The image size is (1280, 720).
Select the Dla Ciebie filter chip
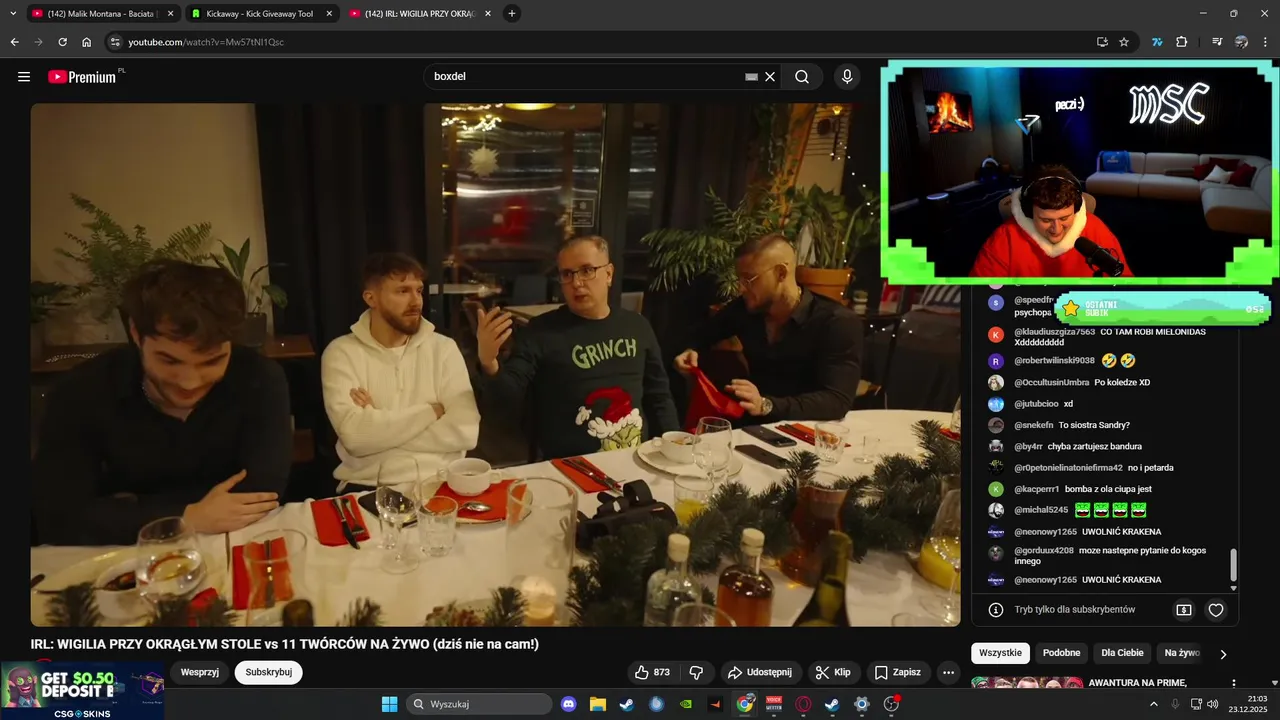[1122, 653]
